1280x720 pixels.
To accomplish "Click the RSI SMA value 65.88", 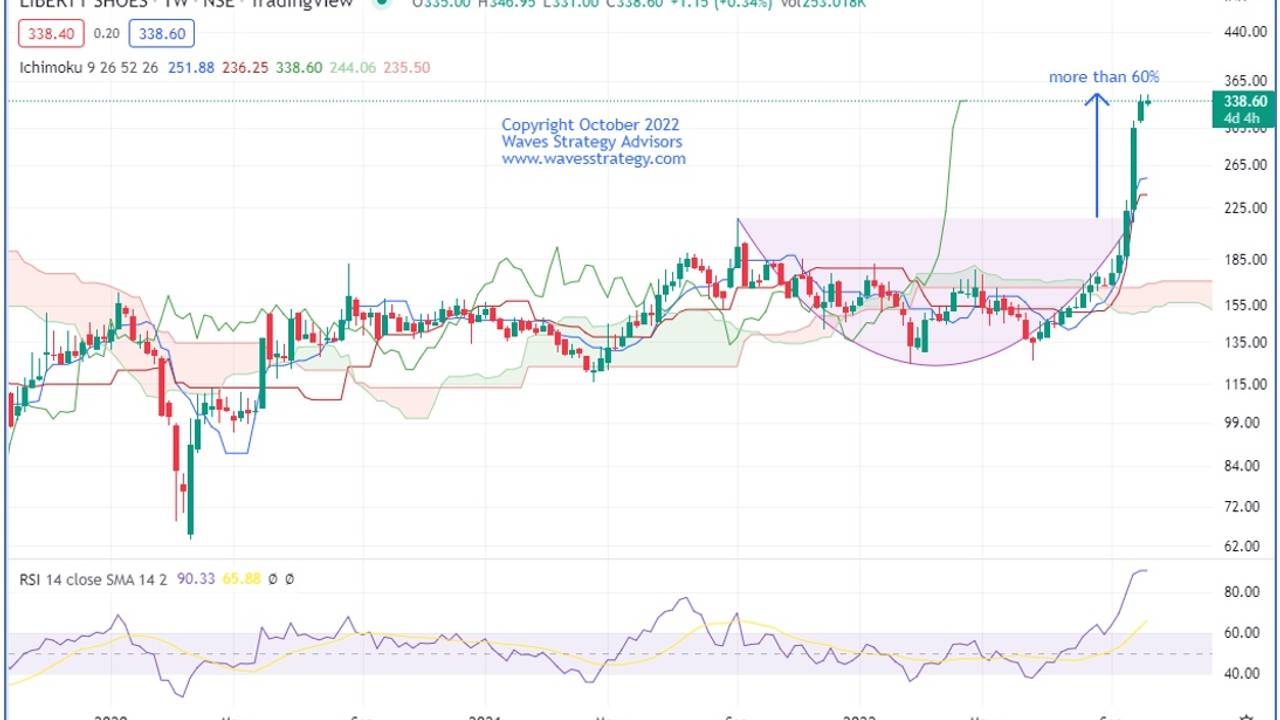I will coord(241,579).
